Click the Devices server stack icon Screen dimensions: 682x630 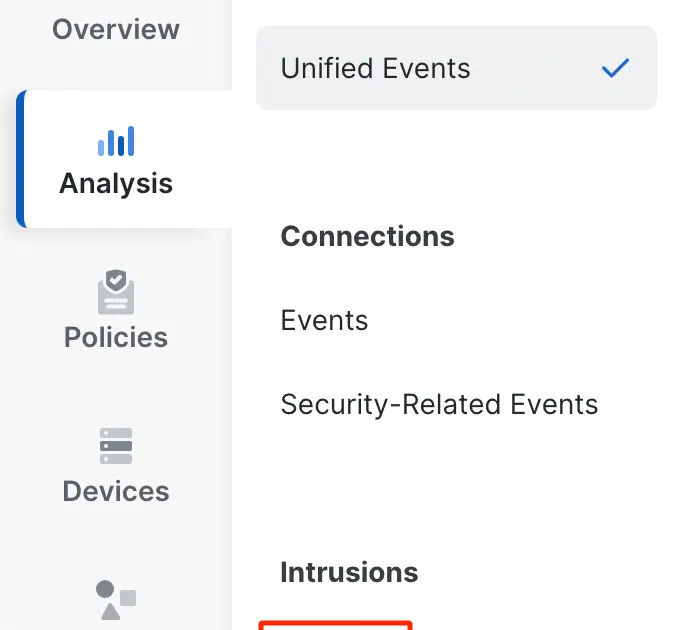(116, 446)
